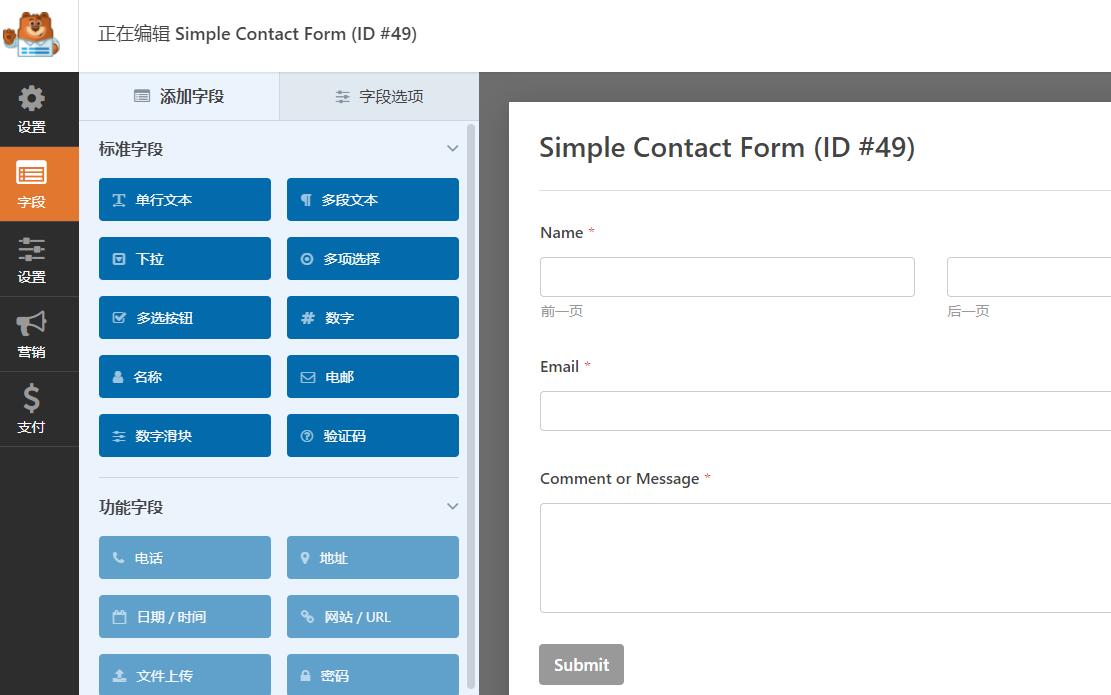
Task: Switch to the 添加字段 tab
Action: [x=179, y=96]
